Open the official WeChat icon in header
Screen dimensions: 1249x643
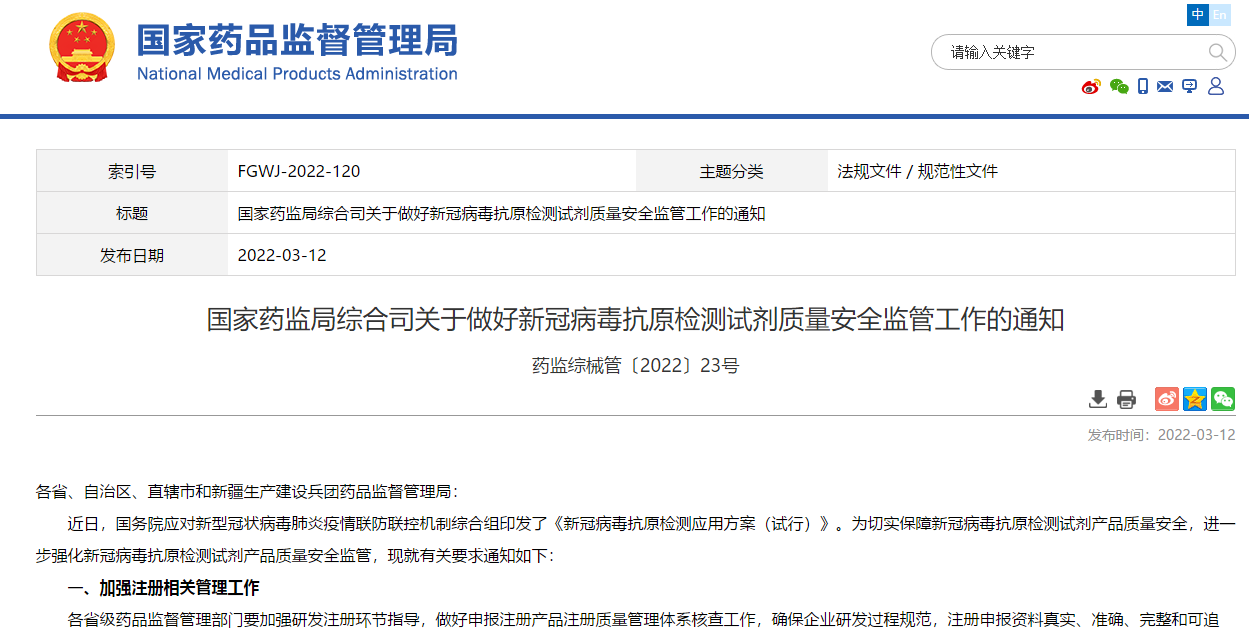1119,87
